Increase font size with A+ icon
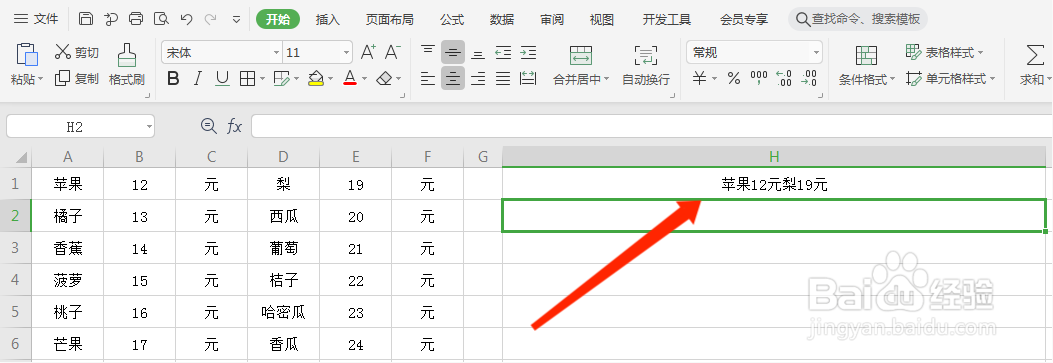The image size is (1053, 363). click(368, 52)
